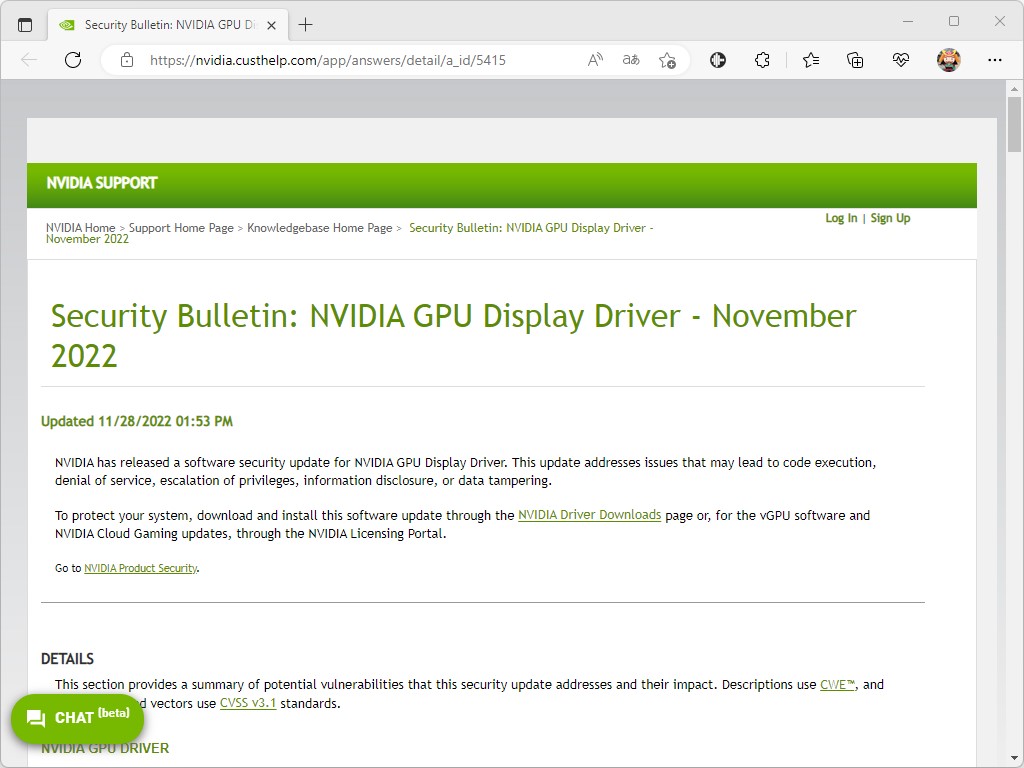Open the tab actions menu icon
This screenshot has width=1024, height=768.
pyautogui.click(x=25, y=25)
